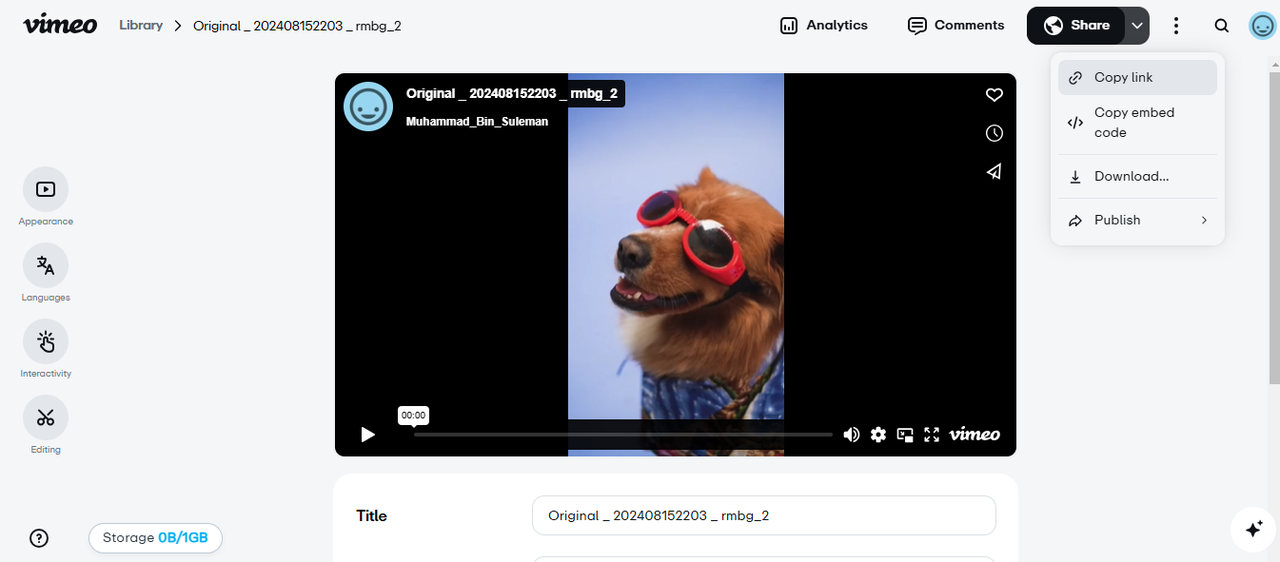The height and width of the screenshot is (562, 1280).
Task: Play the video
Action: (x=368, y=434)
